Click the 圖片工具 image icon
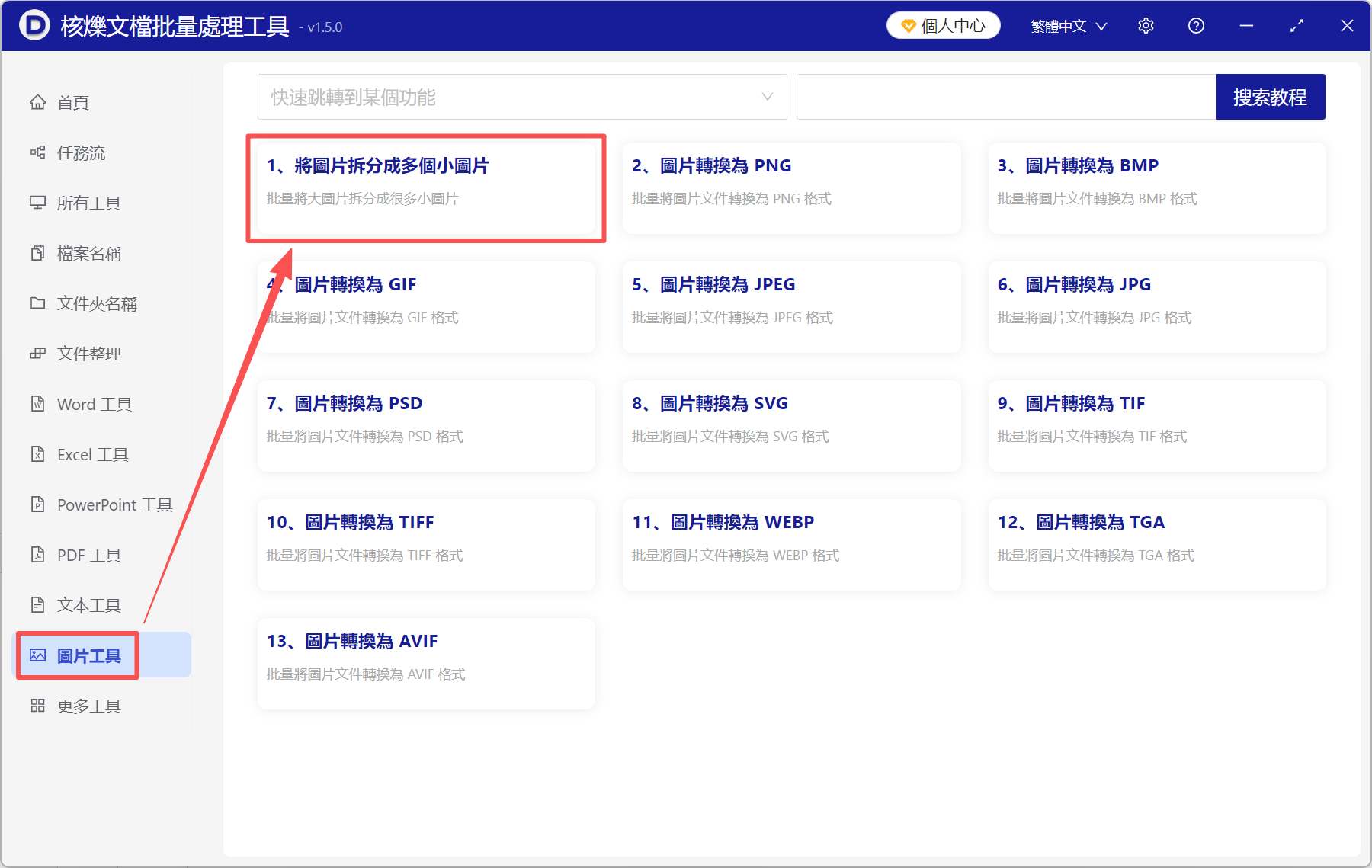The height and width of the screenshot is (868, 1372). coord(37,655)
